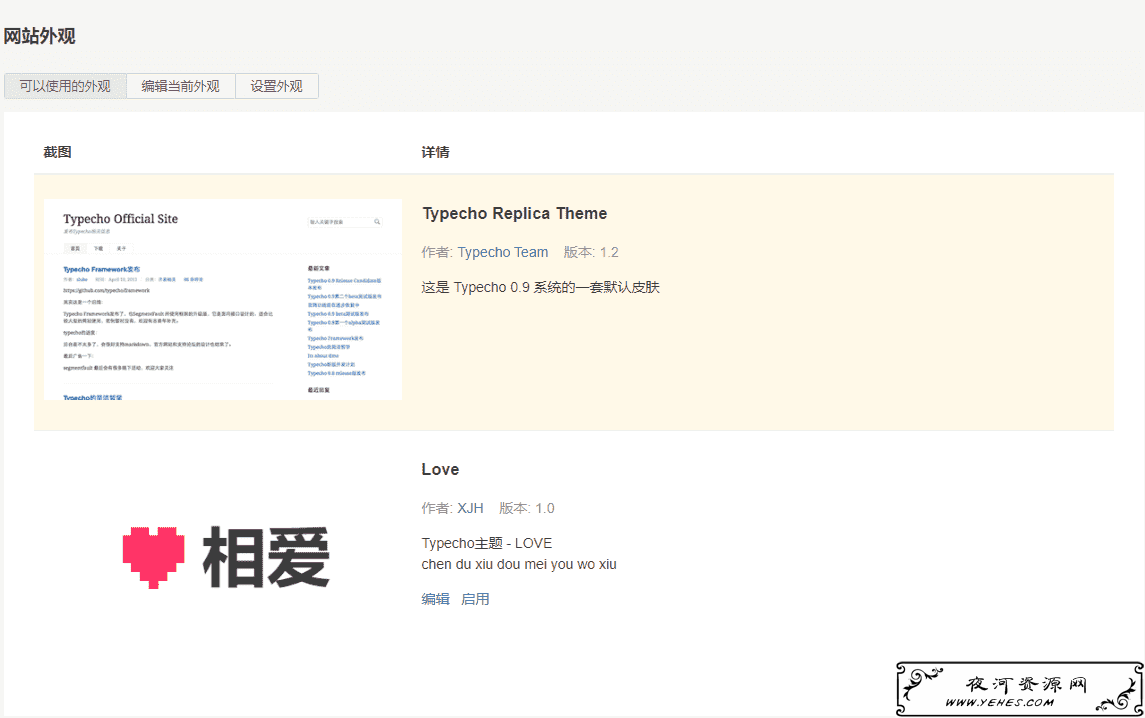Open author link XJH

pos(470,508)
